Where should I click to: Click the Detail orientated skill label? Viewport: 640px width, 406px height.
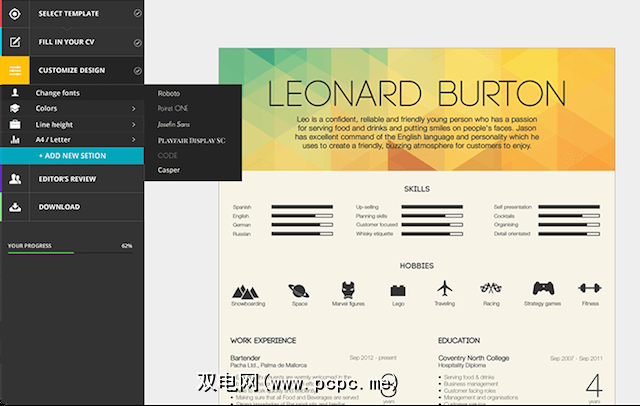[512, 234]
